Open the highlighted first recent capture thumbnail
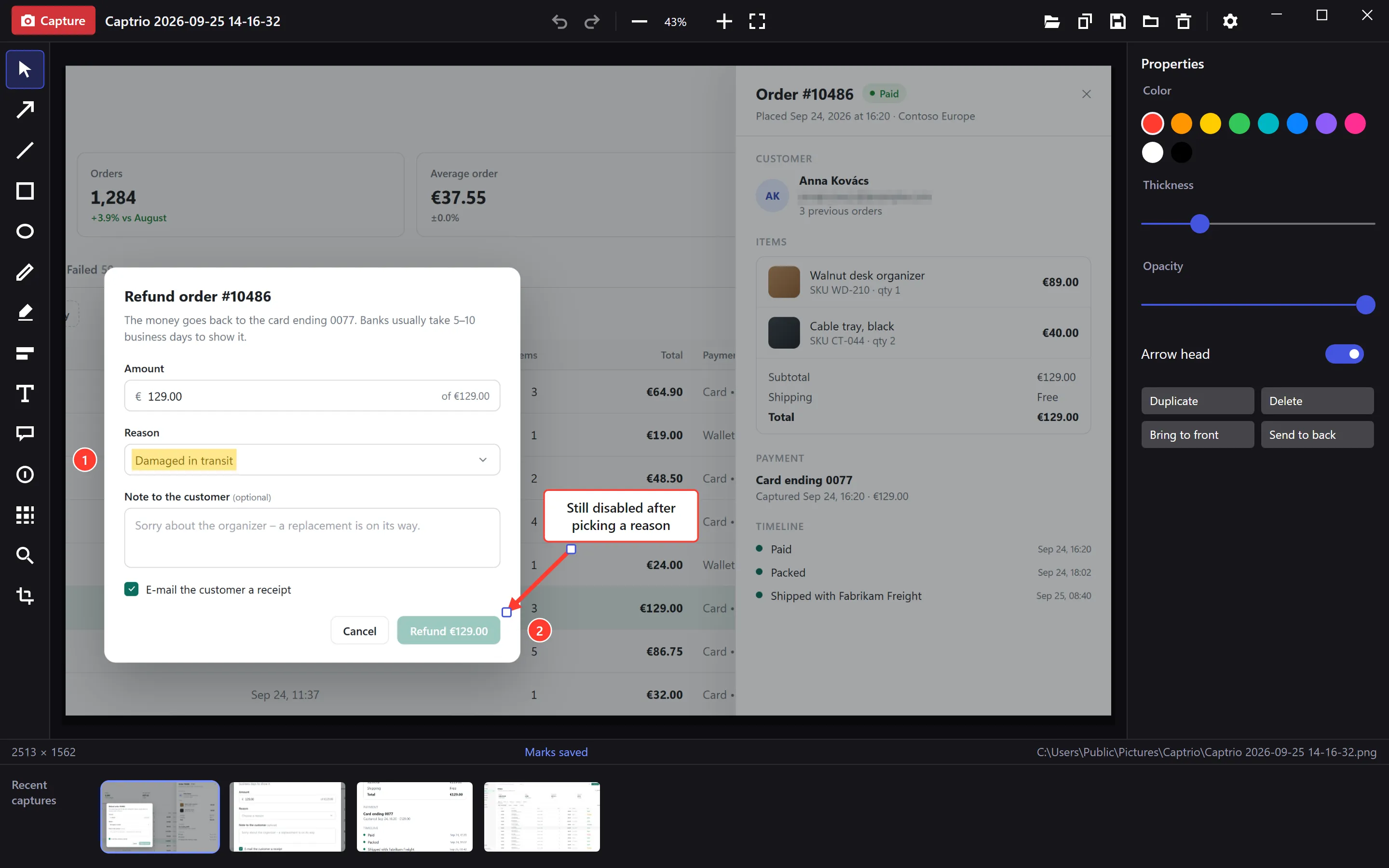 (160, 816)
